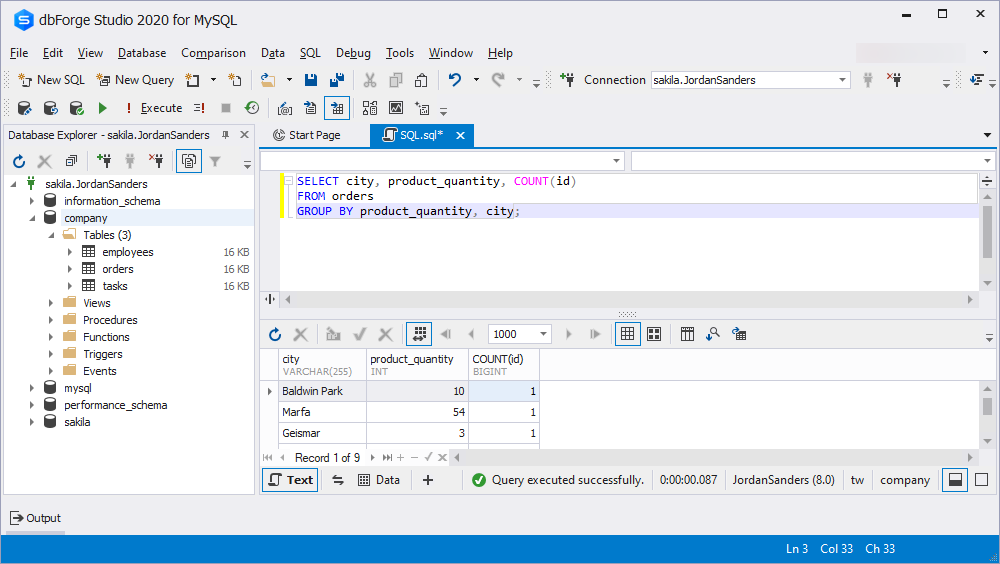The image size is (1000, 564).
Task: Click the product_quantity column header
Action: click(418, 365)
